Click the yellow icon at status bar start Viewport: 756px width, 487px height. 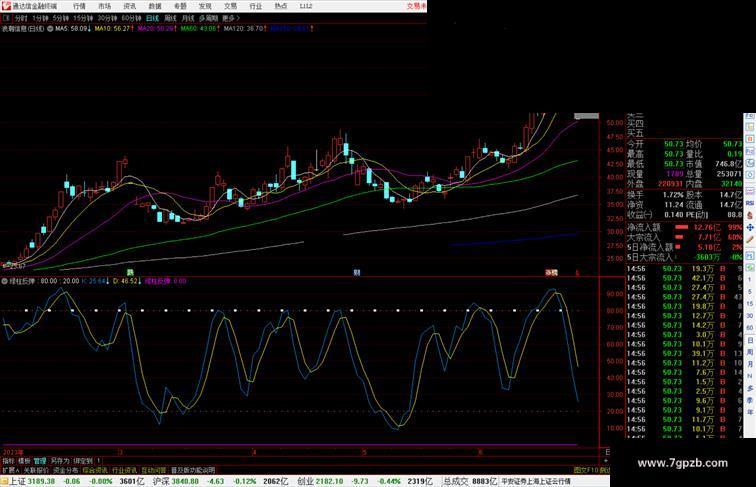pyautogui.click(x=4, y=481)
